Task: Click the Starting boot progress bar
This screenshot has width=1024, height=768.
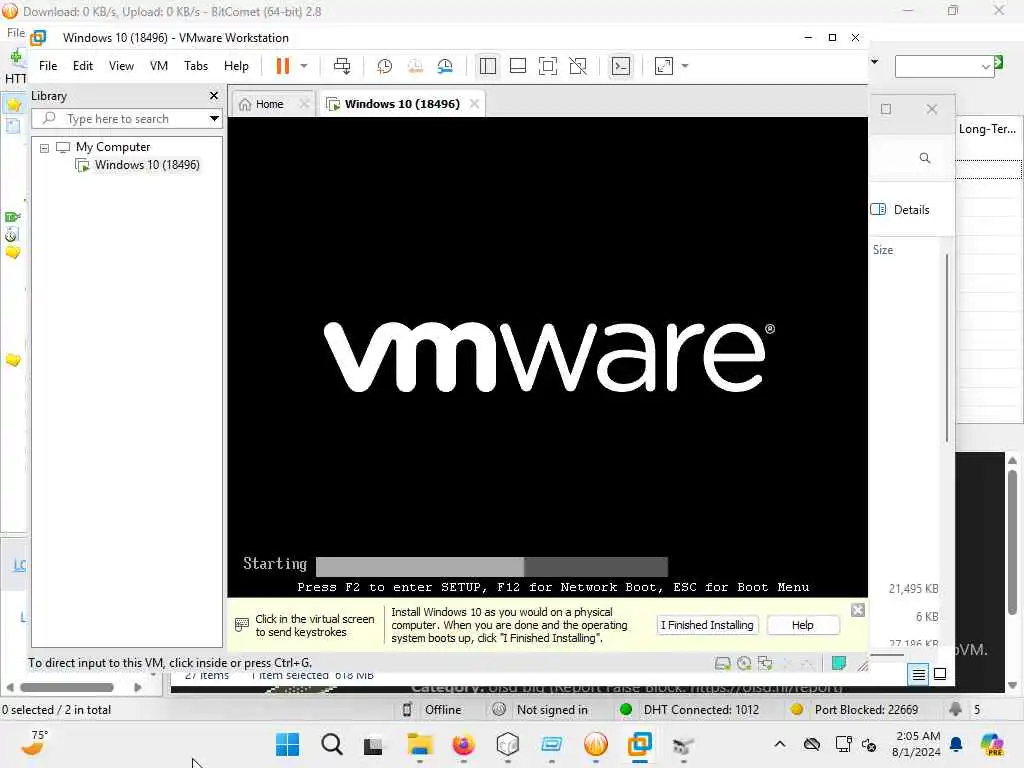Action: point(491,566)
